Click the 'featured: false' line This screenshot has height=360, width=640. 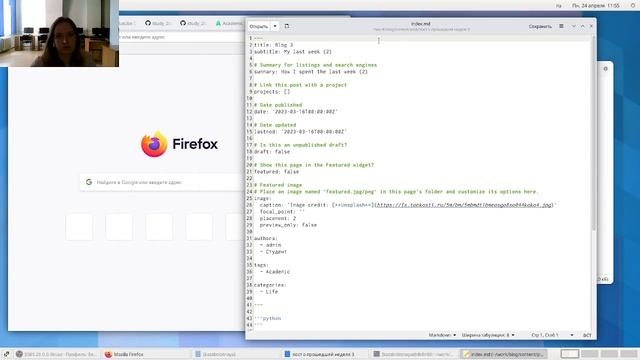coord(276,172)
